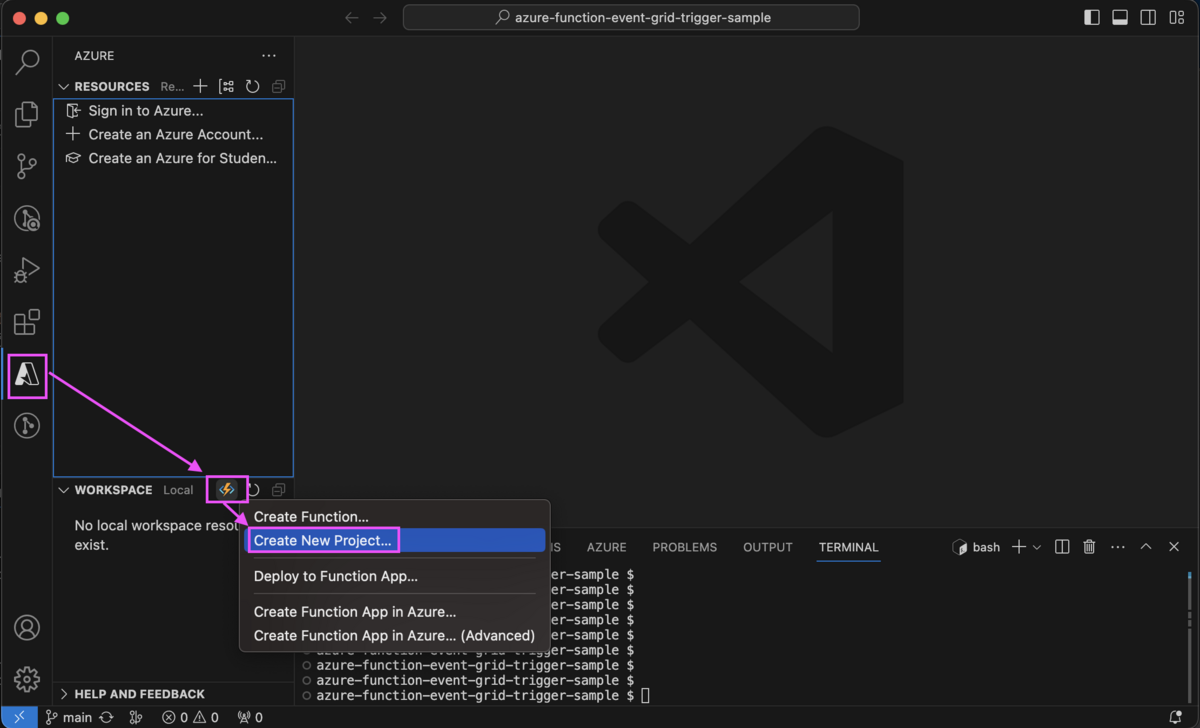Refresh the Resources view with the reload icon
The image size is (1200, 728).
(x=252, y=86)
